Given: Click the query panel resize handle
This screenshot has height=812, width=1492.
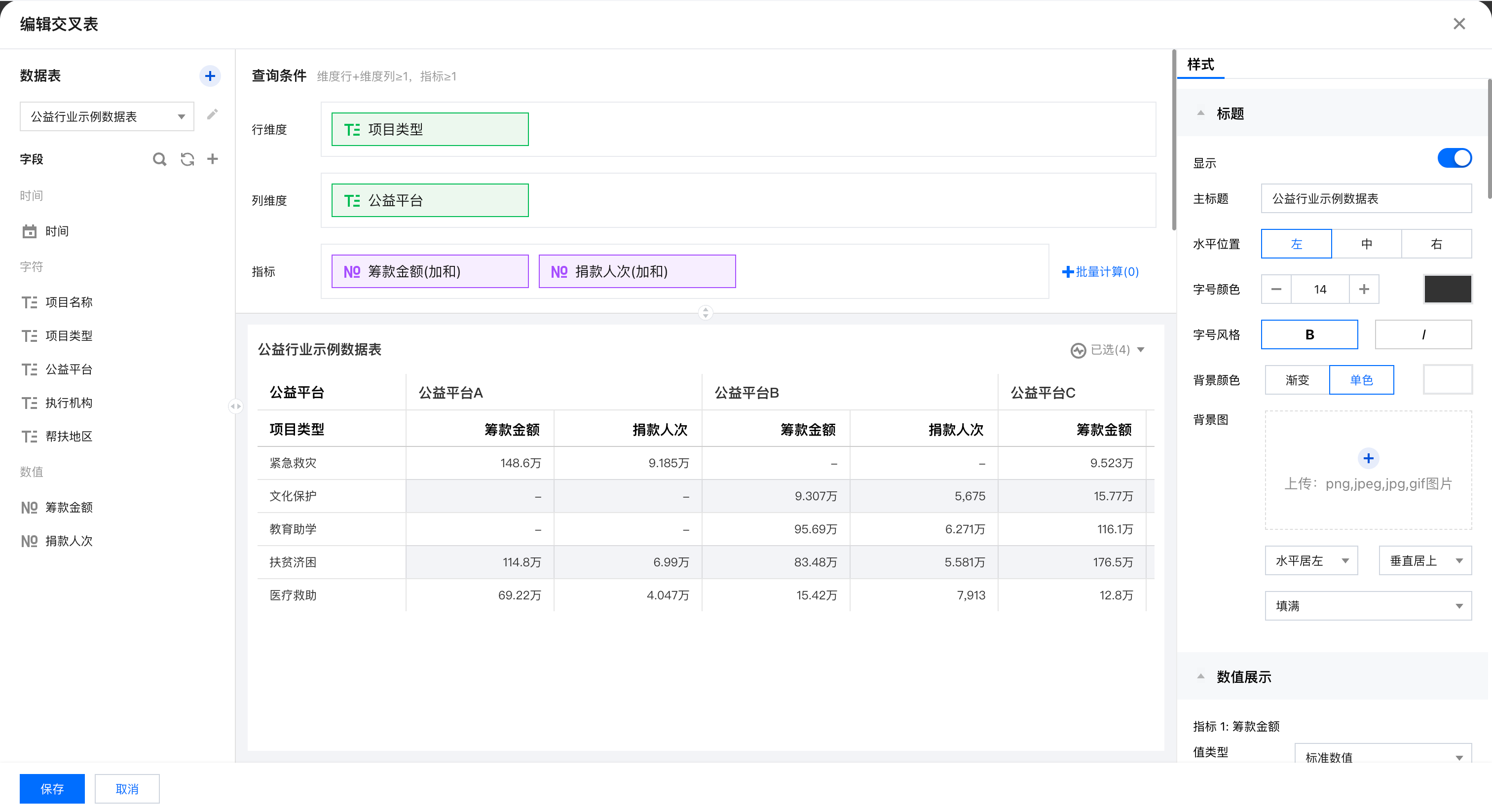Looking at the screenshot, I should pyautogui.click(x=705, y=313).
